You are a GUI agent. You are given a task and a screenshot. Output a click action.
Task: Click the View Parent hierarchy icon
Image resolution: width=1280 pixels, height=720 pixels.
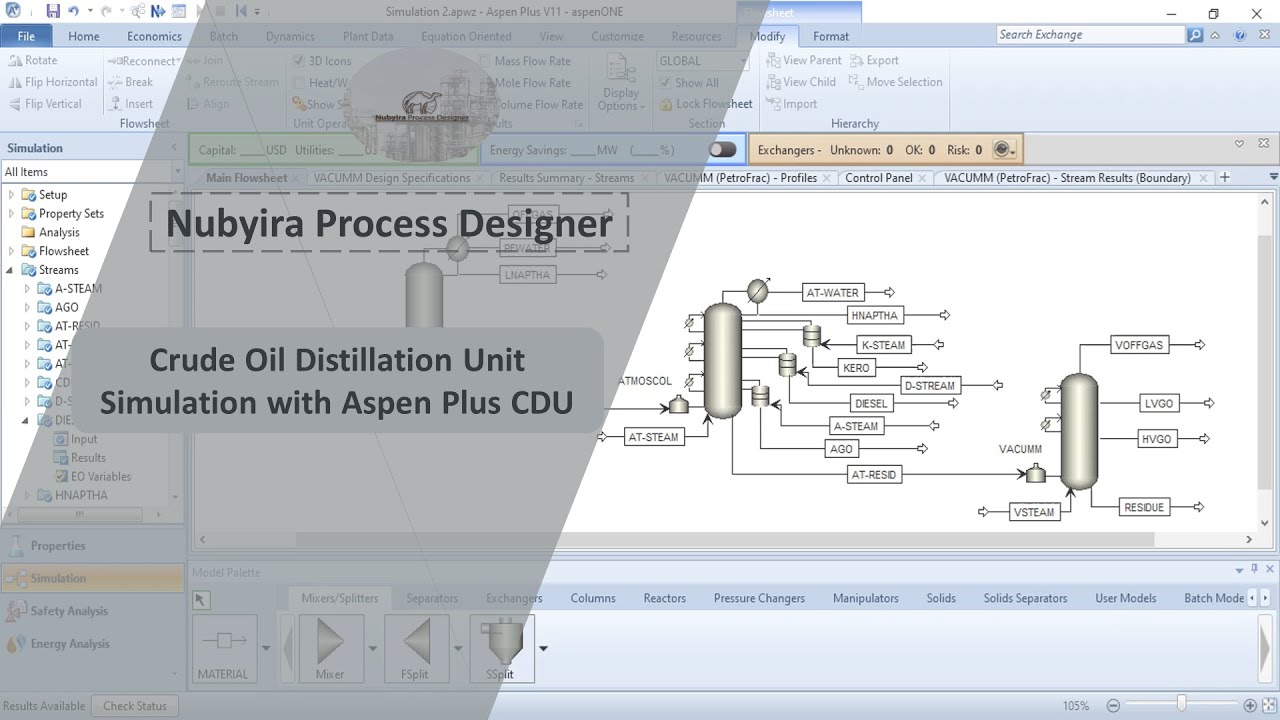773,60
